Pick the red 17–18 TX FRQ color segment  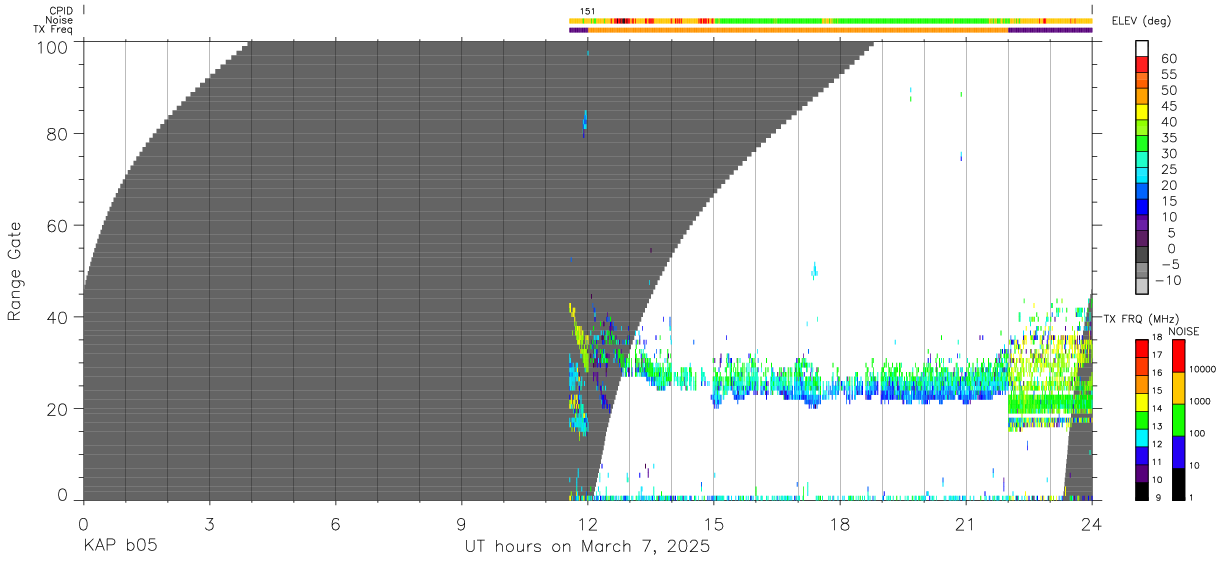pos(1141,348)
